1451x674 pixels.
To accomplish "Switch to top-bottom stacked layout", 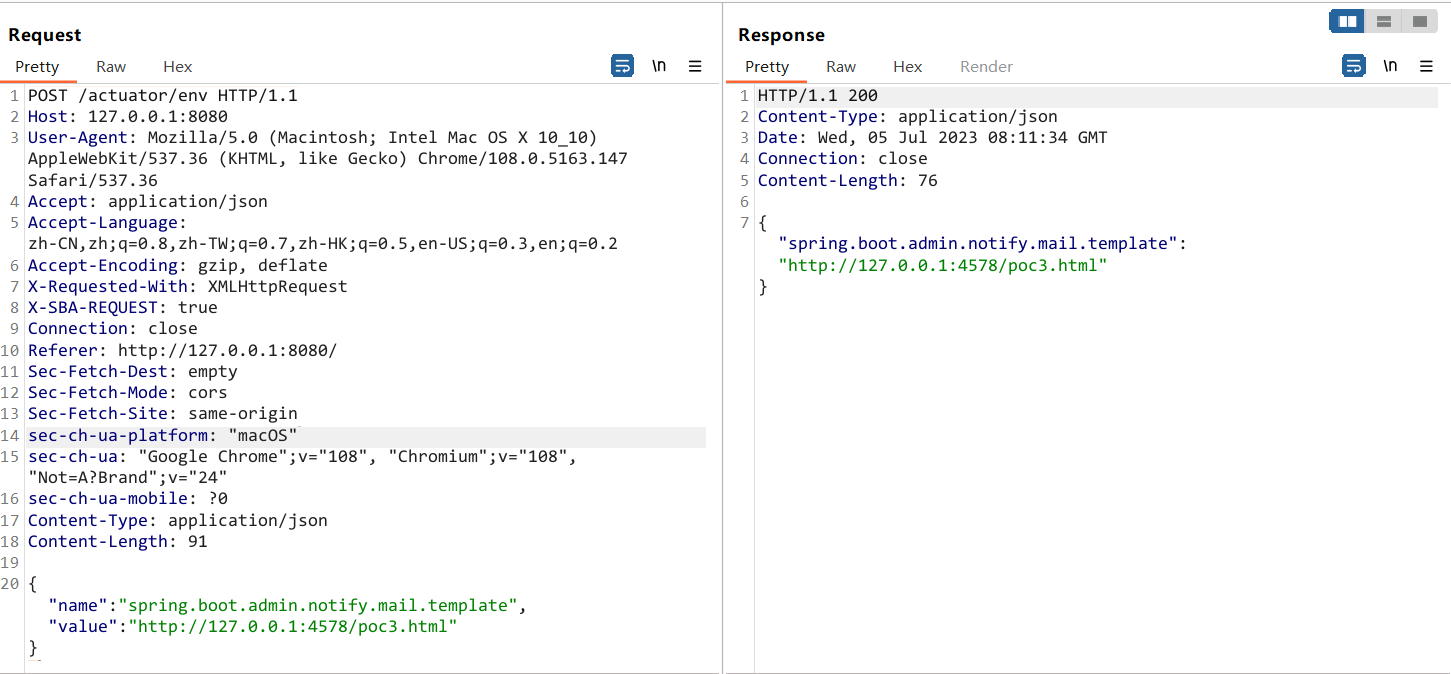I will coord(1384,20).
